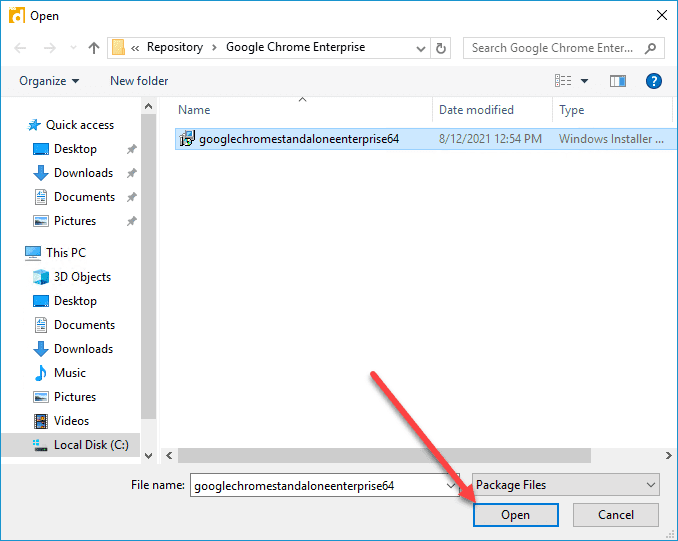The width and height of the screenshot is (678, 541).
Task: Click horizontal scrollbar right arrow
Action: (668, 455)
